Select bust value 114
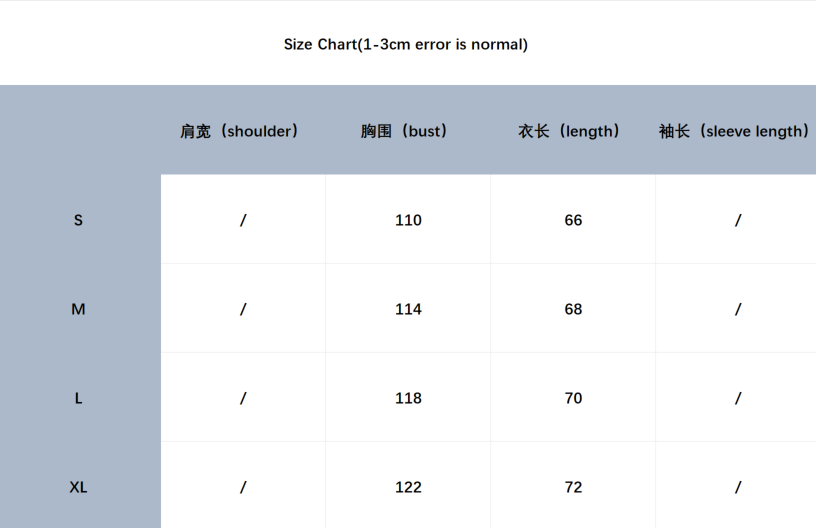Viewport: 816px width, 528px height. [408, 309]
